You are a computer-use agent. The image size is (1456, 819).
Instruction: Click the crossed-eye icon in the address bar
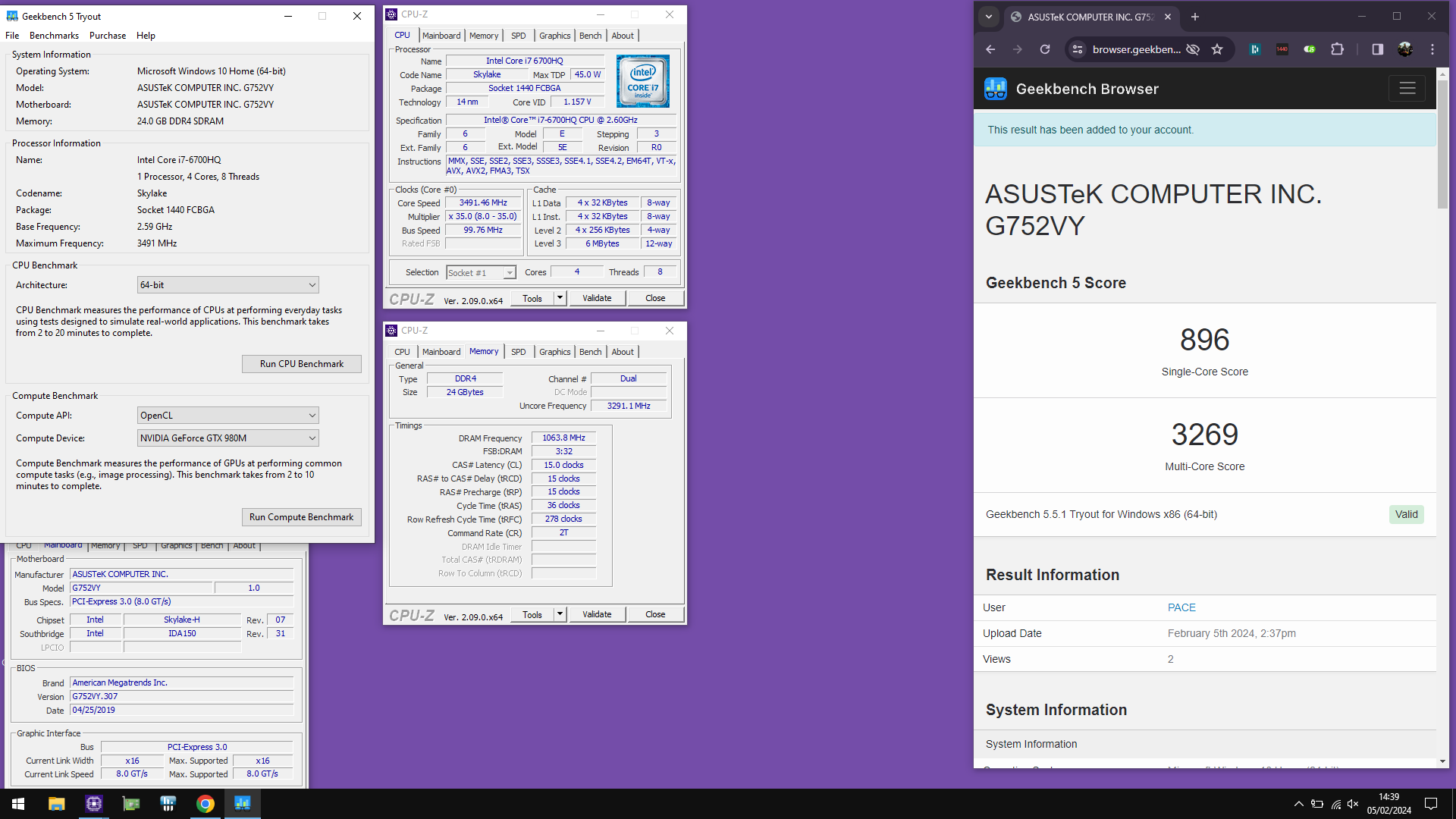point(1193,49)
